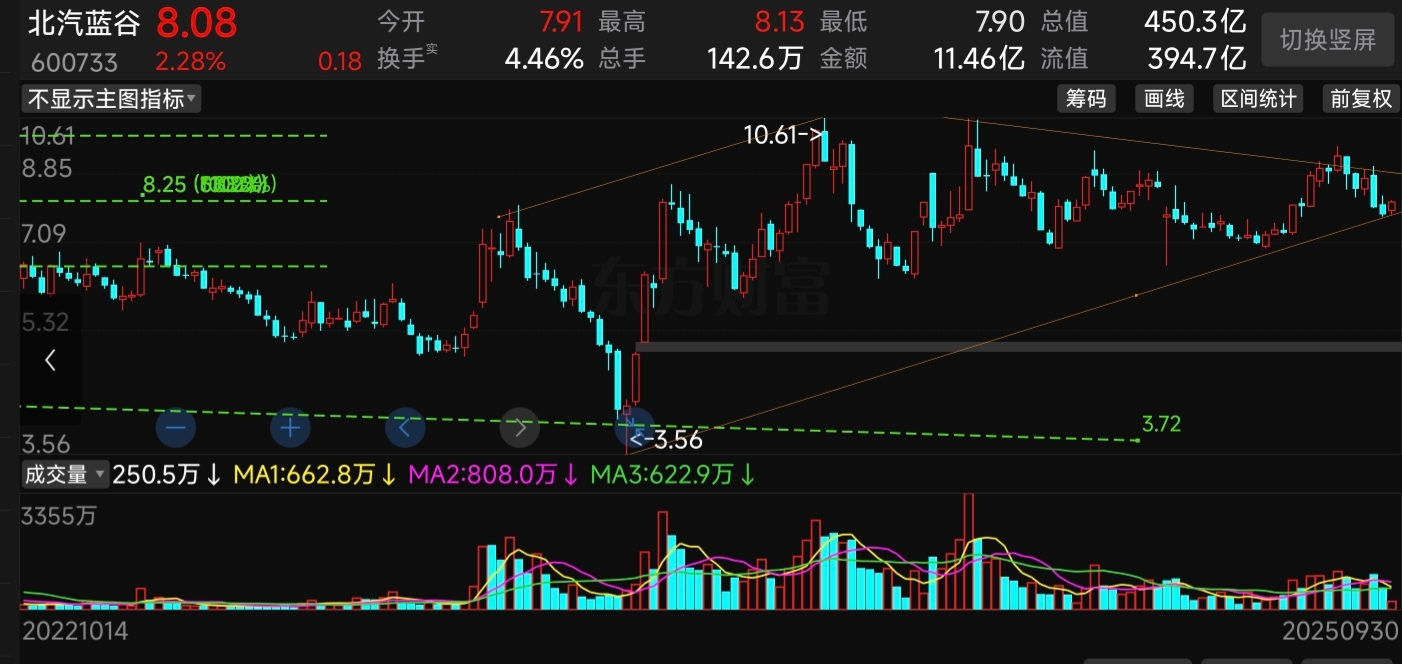This screenshot has height=664, width=1402.
Task: Select the 8.25 green level label
Action: (208, 184)
